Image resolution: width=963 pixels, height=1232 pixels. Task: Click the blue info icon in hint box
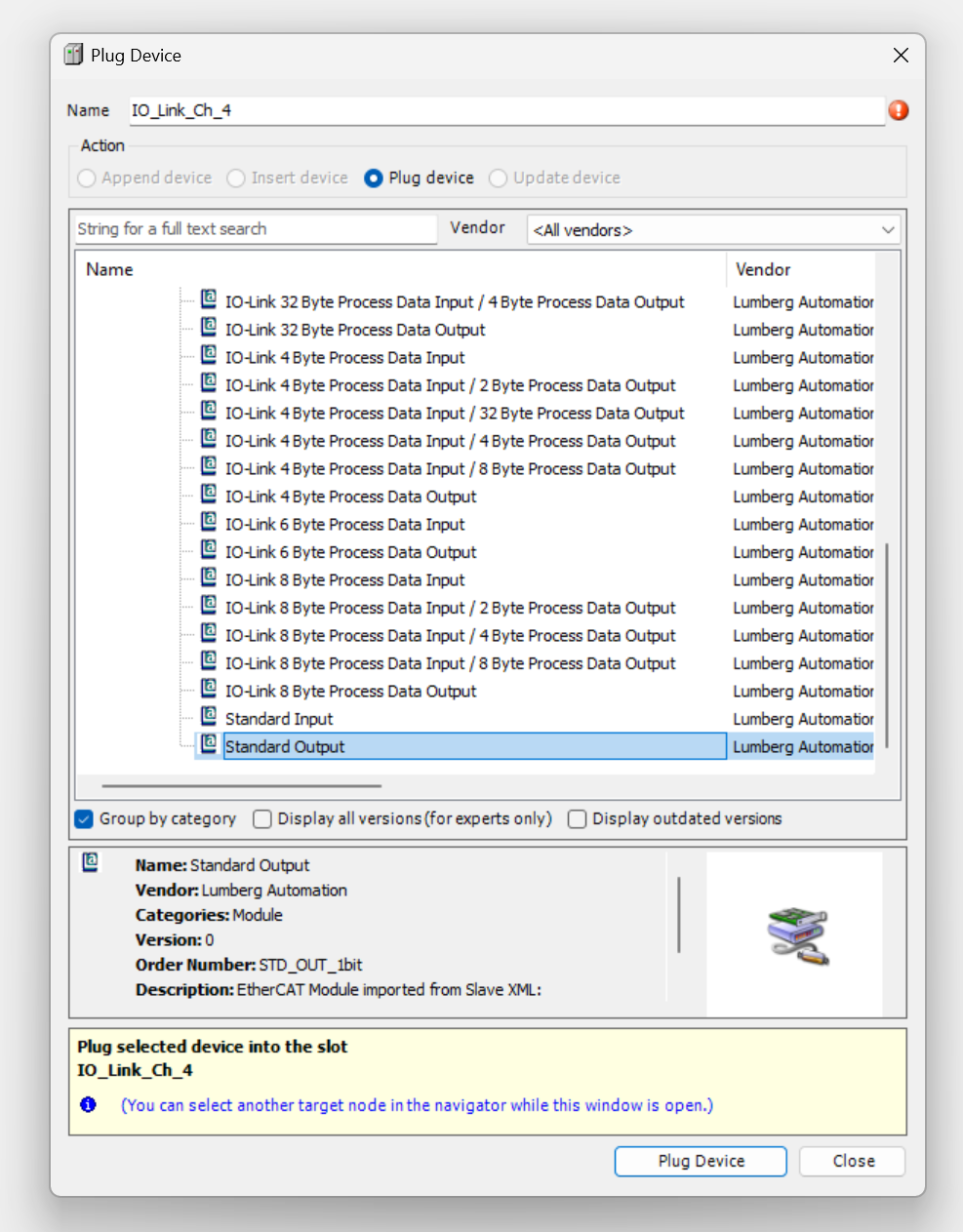pyautogui.click(x=88, y=1105)
